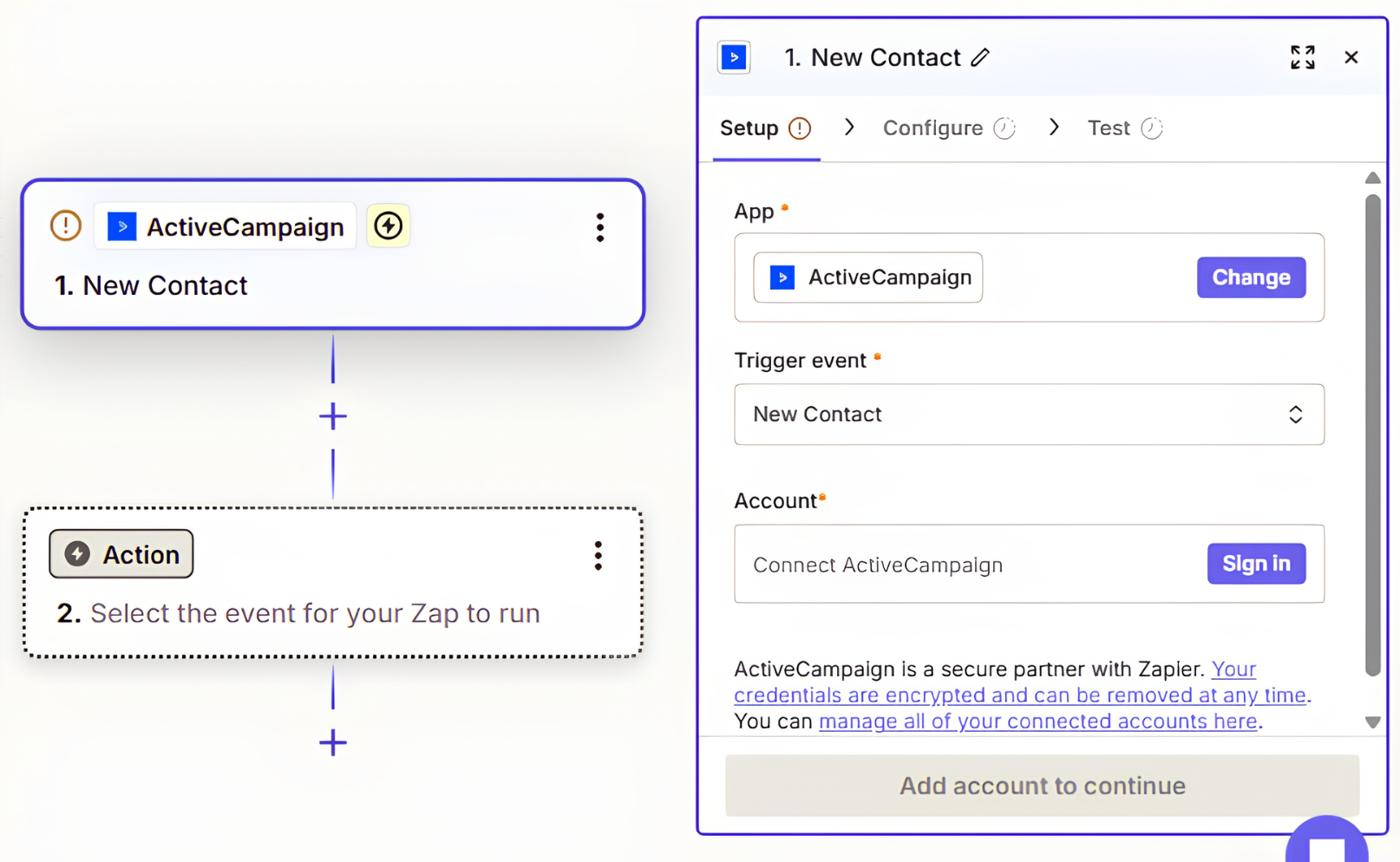Click the warning icon on the ActiveCampaign step card
The image size is (1400, 862).
tap(66, 226)
